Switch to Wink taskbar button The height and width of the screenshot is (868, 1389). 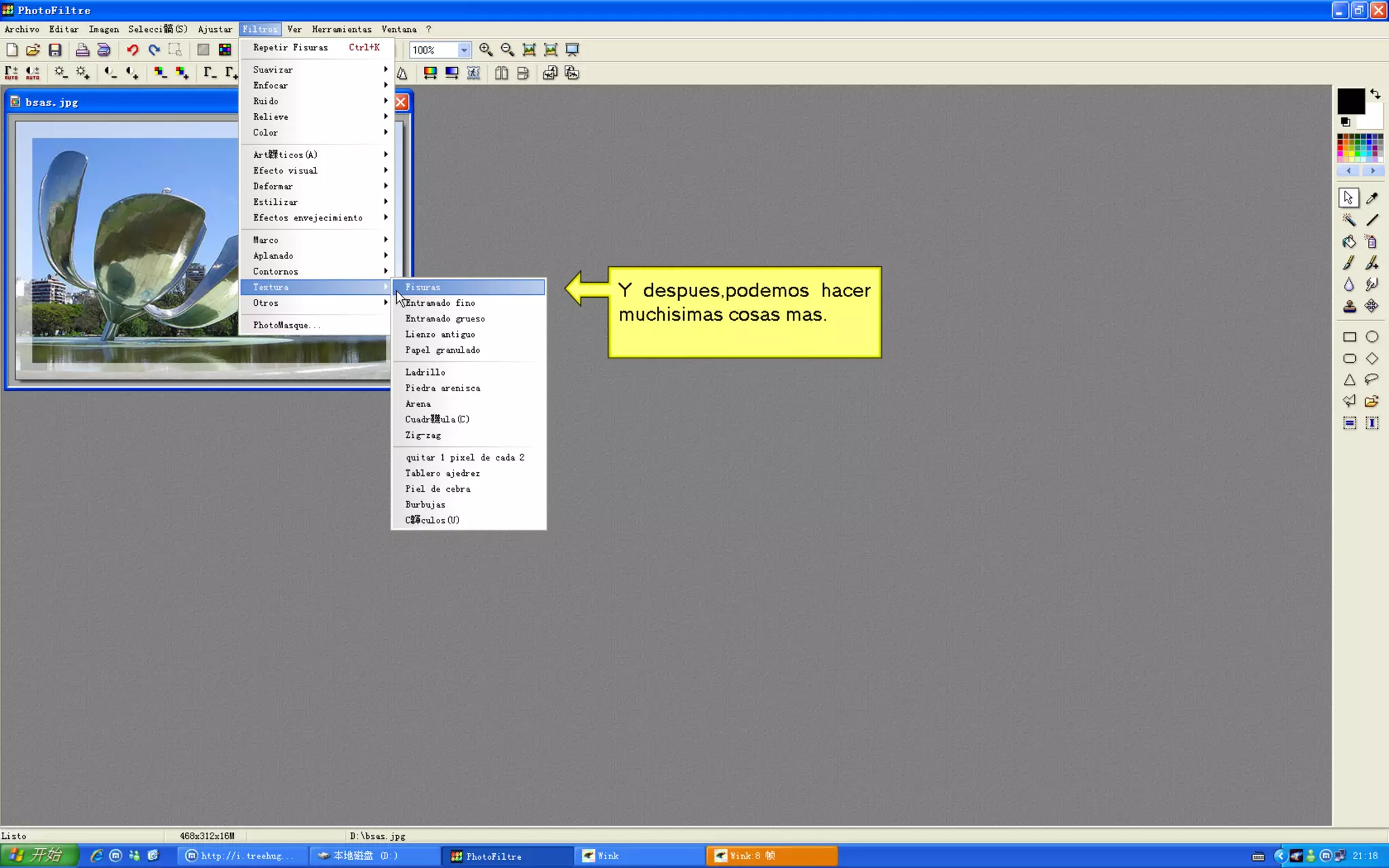(638, 856)
